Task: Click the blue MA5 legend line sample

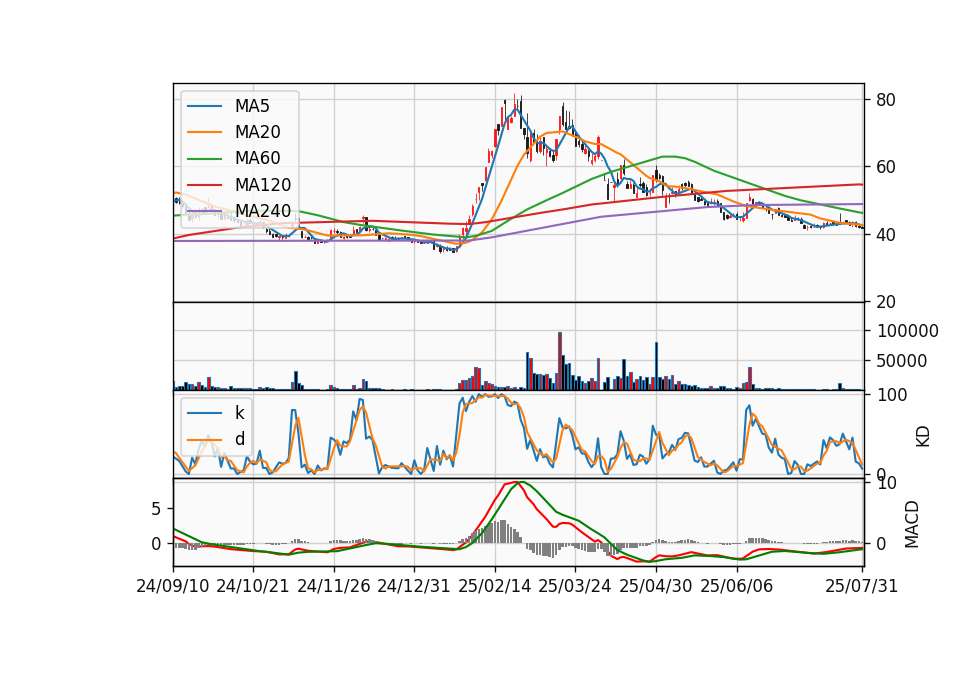Action: point(204,107)
